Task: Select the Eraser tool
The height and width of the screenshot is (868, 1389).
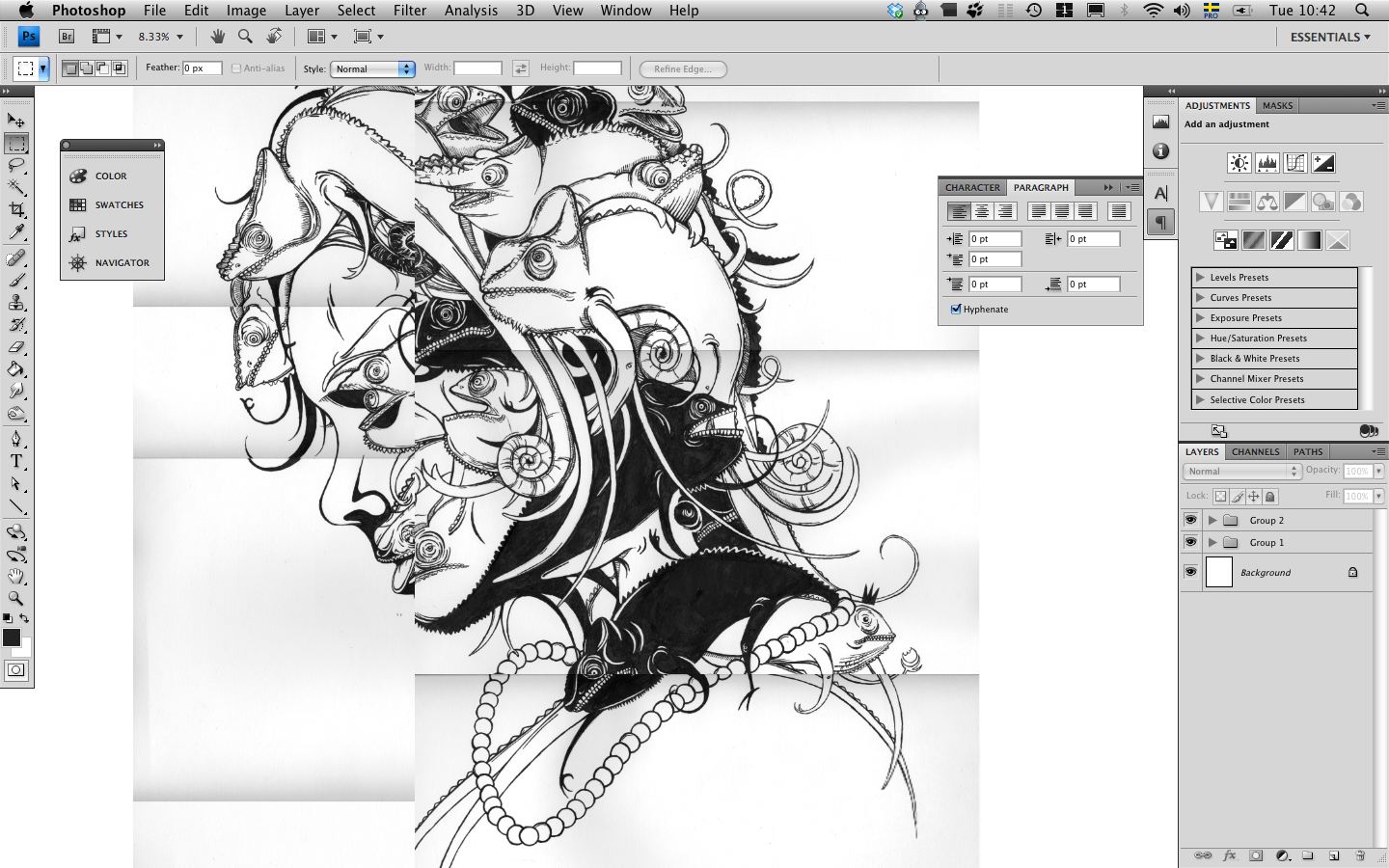Action: [x=16, y=347]
